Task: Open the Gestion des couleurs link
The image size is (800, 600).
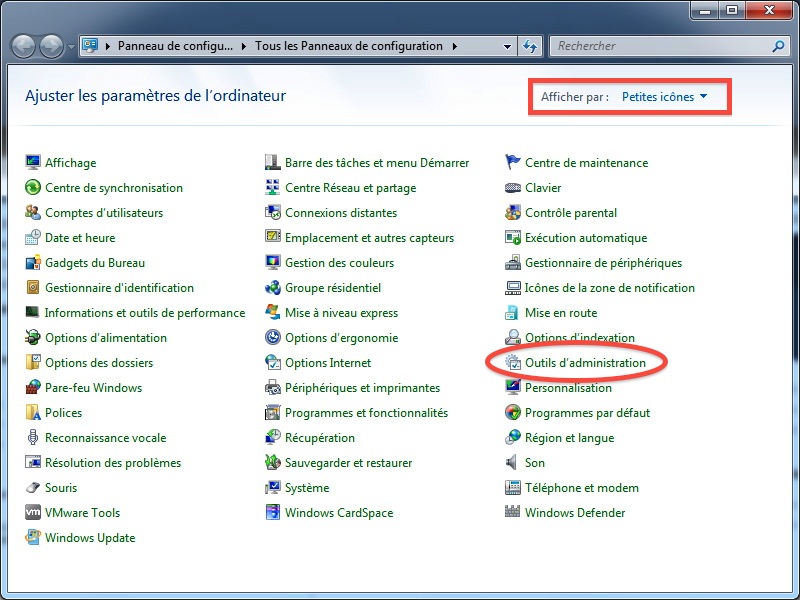Action: [339, 262]
